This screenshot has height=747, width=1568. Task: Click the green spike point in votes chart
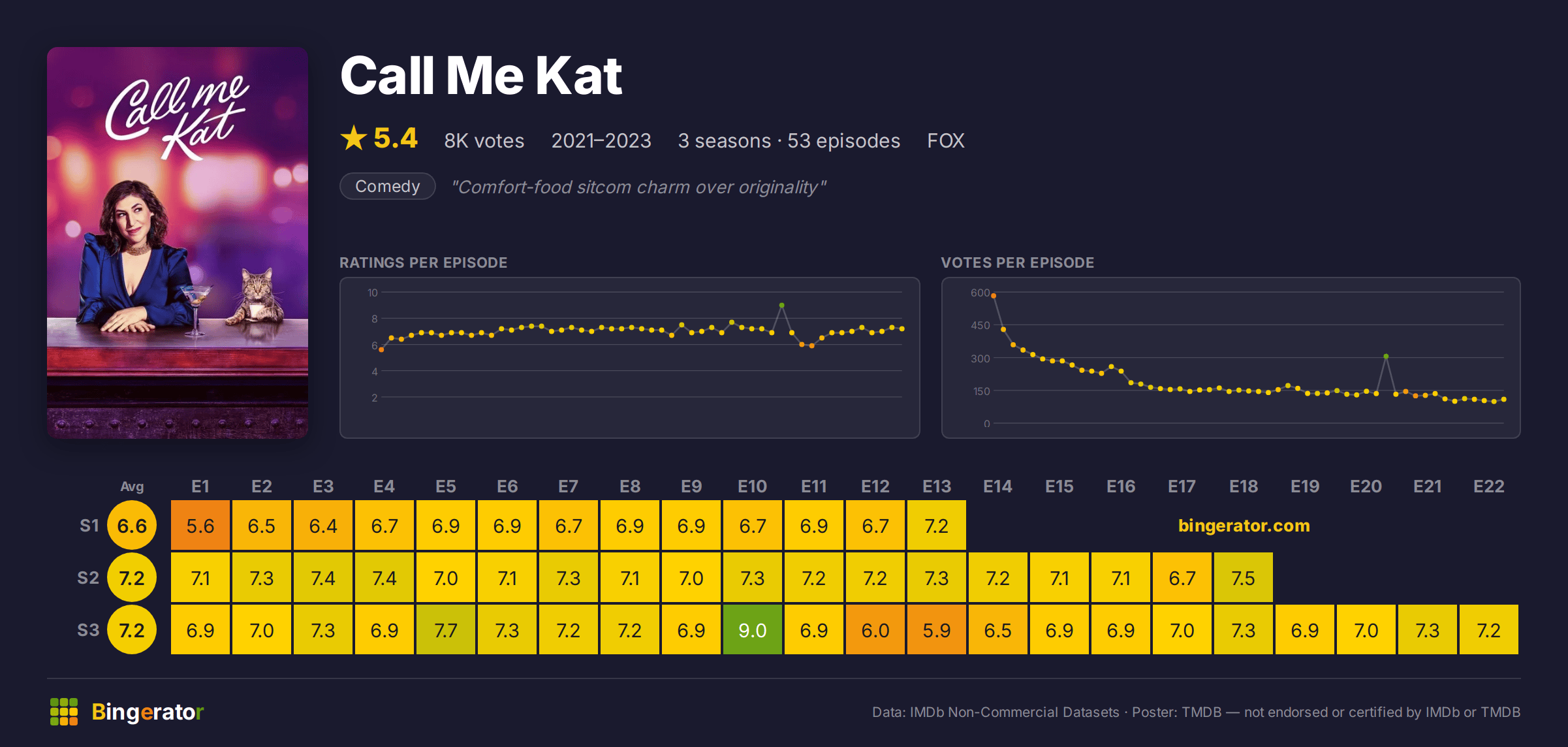1386,357
